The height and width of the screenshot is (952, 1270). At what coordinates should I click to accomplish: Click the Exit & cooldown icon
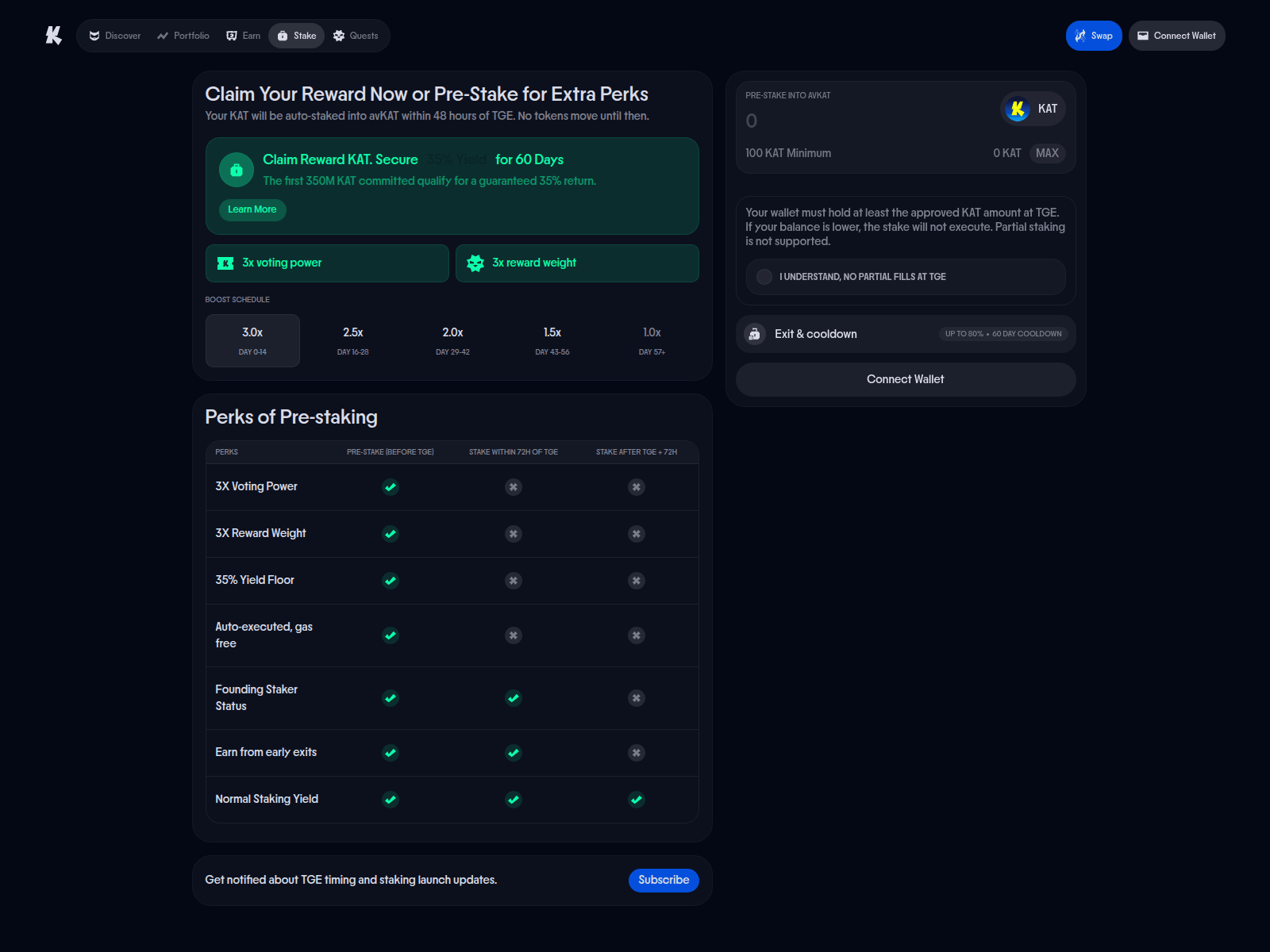[754, 334]
